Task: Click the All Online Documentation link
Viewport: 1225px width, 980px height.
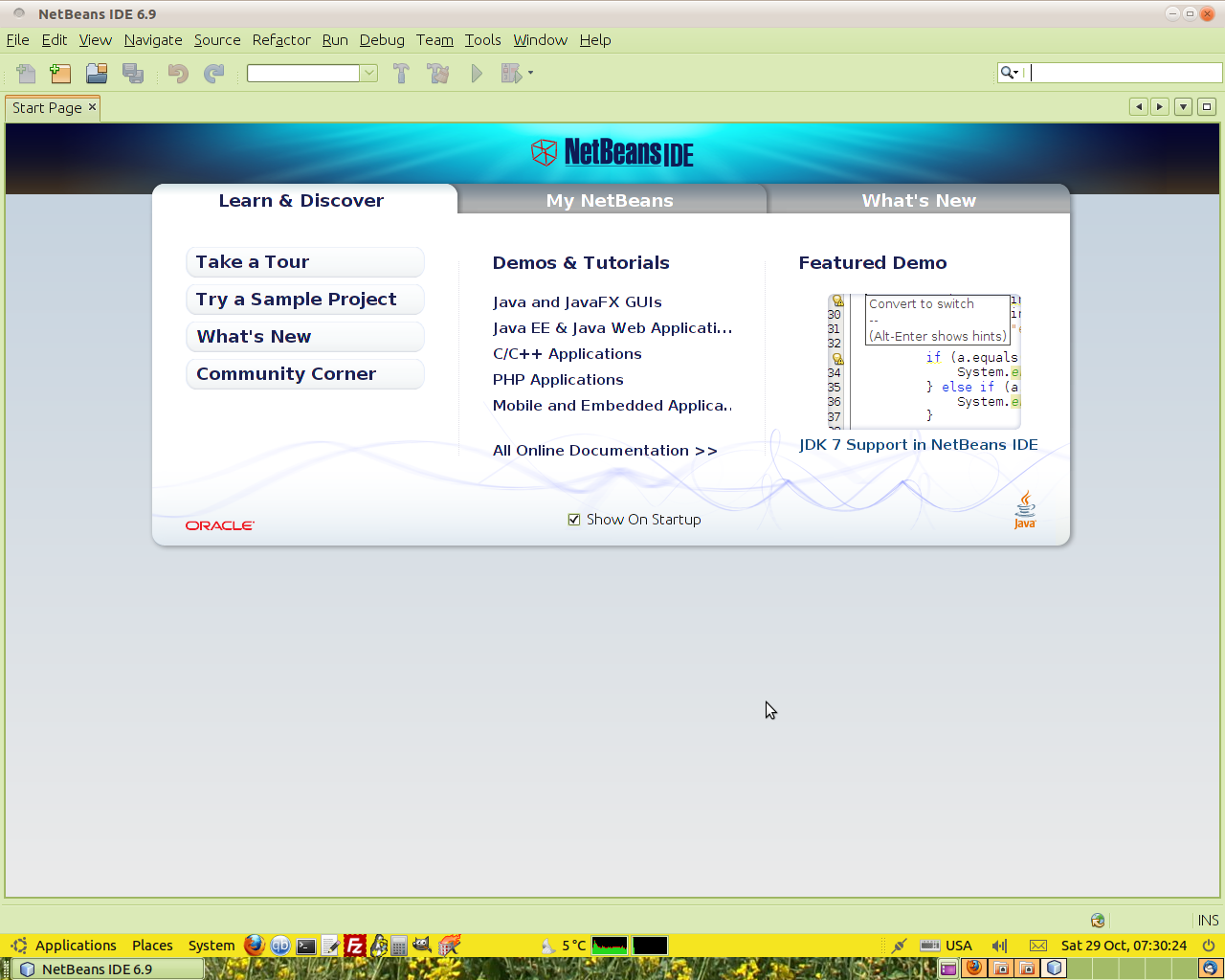Action: click(605, 451)
